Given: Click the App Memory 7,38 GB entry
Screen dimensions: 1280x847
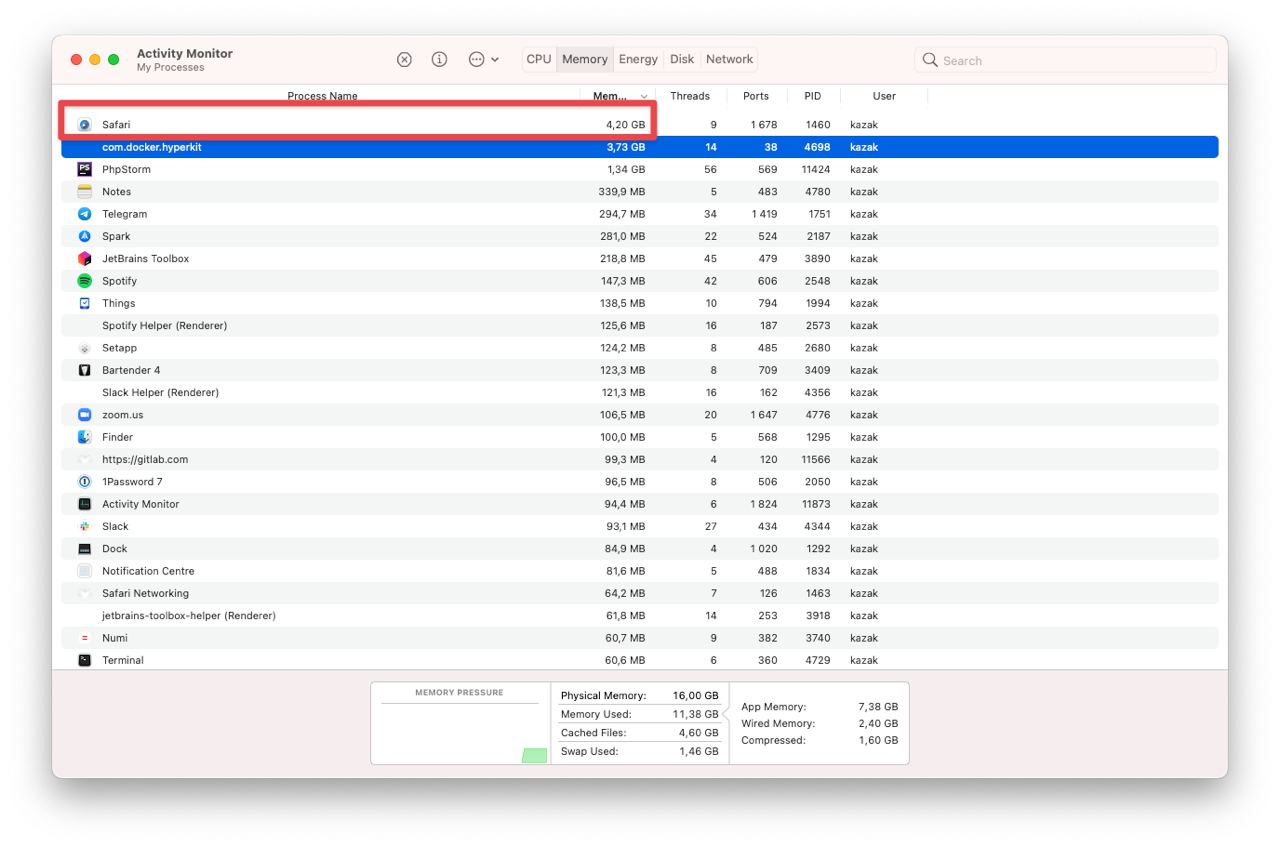Looking at the screenshot, I should [x=819, y=707].
